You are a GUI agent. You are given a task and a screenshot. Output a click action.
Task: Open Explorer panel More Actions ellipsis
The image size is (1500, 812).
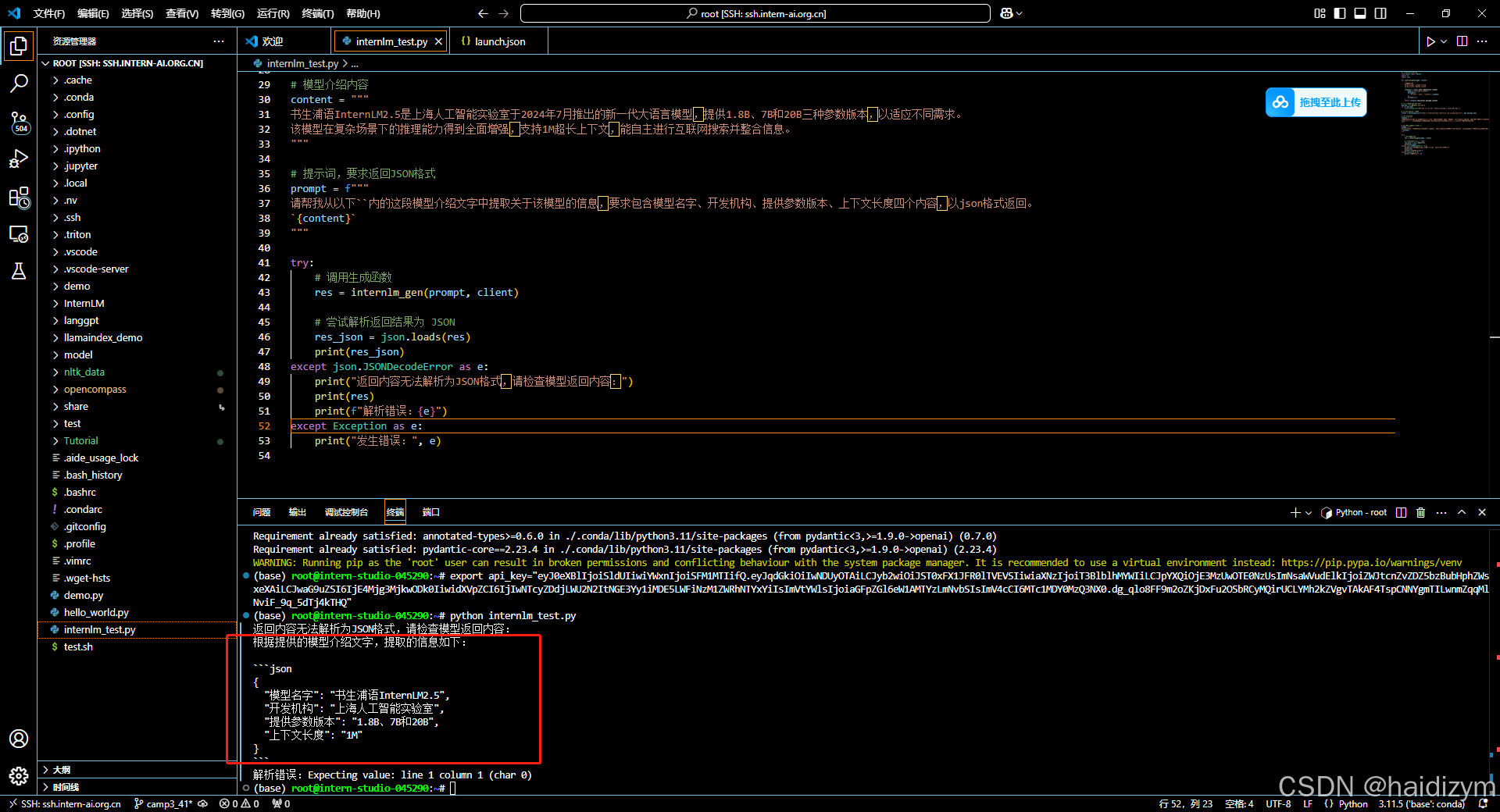coord(219,41)
